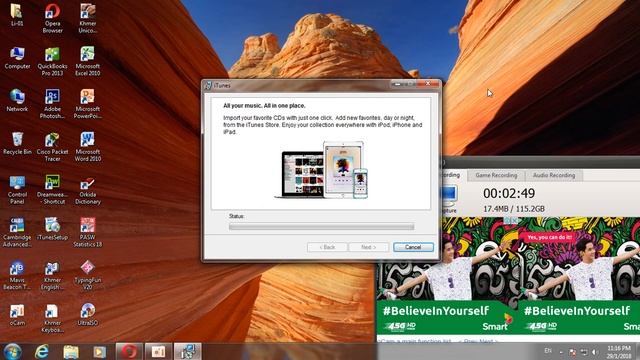Close the ad using its X marker
Viewport: 640px width, 360px height.
tap(515, 220)
